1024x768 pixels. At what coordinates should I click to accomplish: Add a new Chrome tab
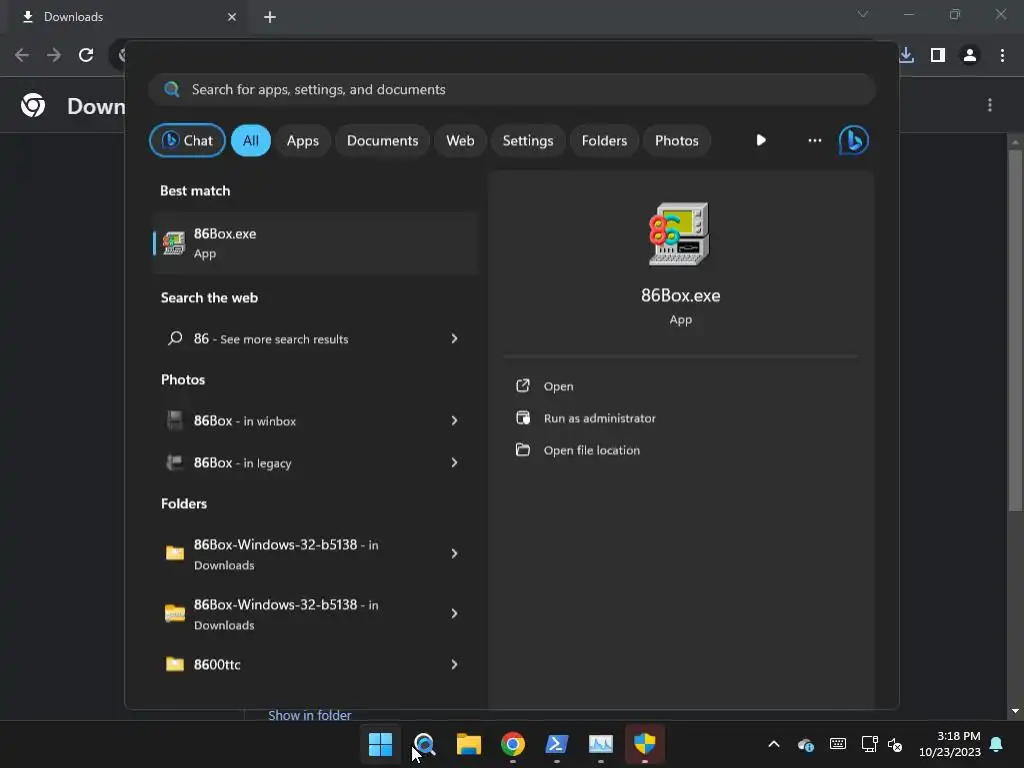(270, 17)
